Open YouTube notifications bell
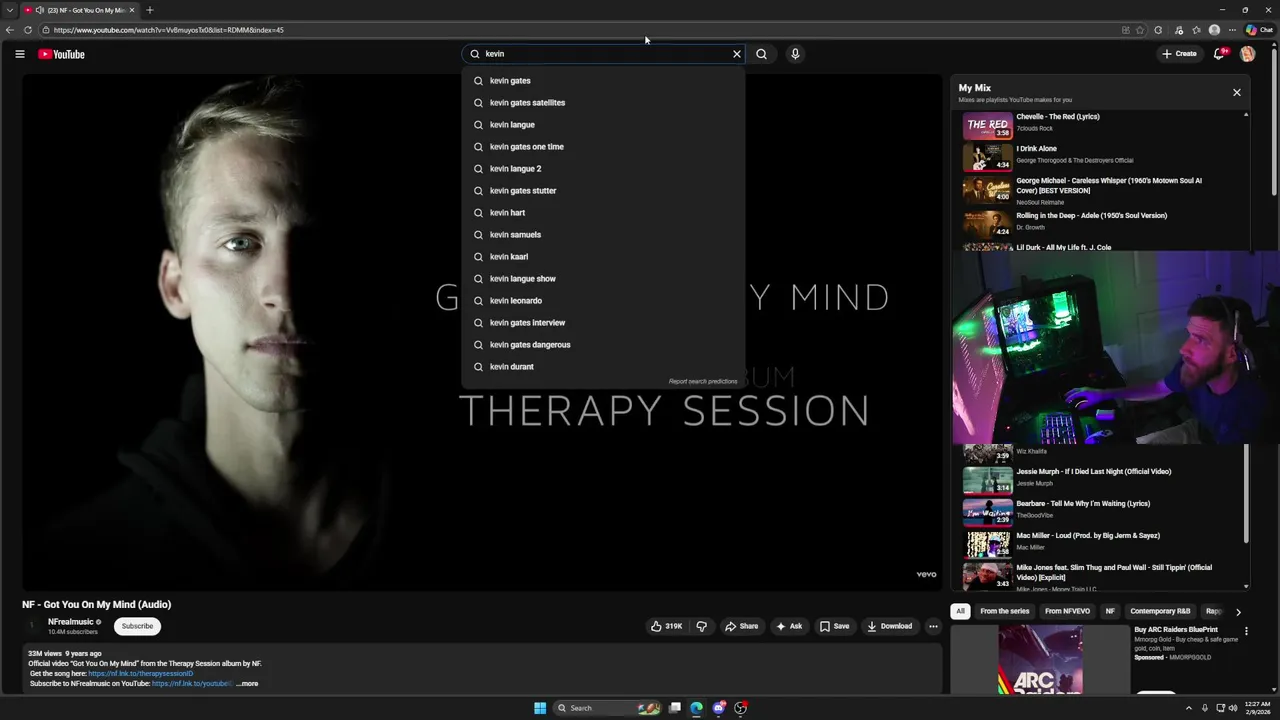The image size is (1280, 720). click(x=1219, y=54)
